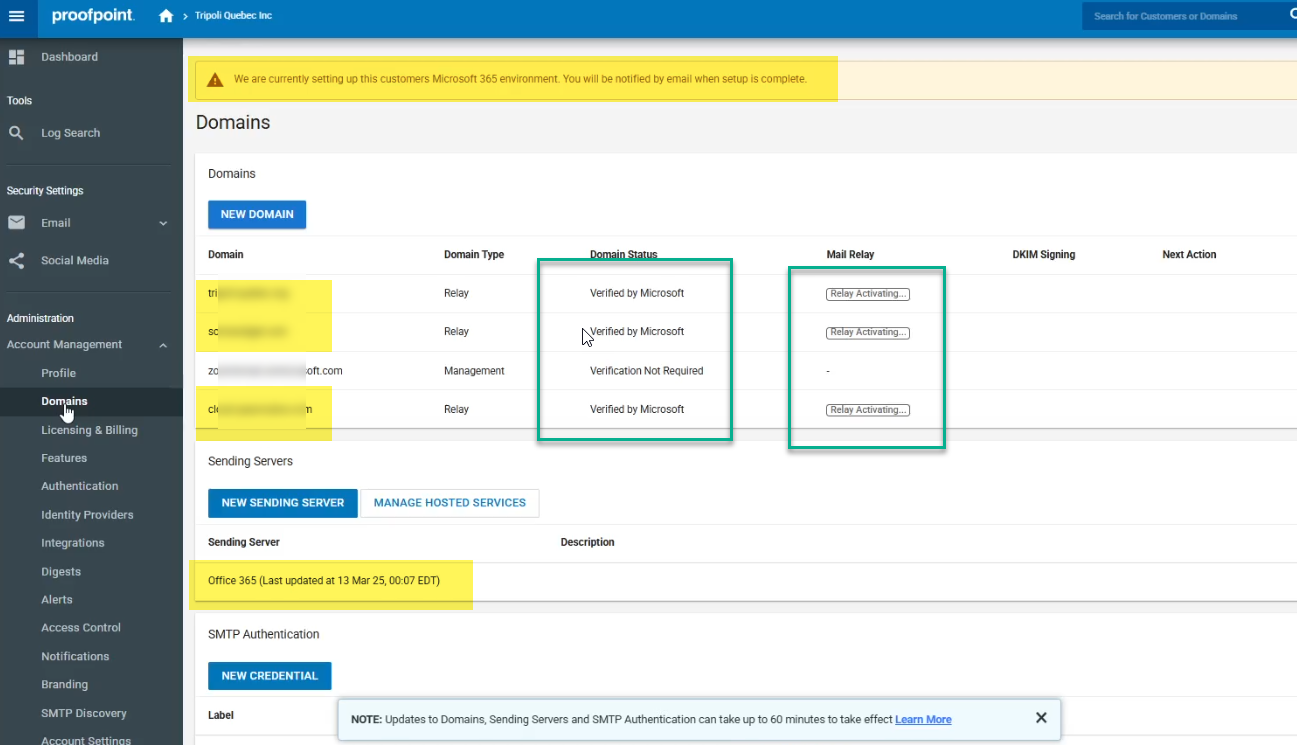This screenshot has width=1297, height=745.
Task: Click the NEW CREDENTIAL button
Action: tap(270, 676)
